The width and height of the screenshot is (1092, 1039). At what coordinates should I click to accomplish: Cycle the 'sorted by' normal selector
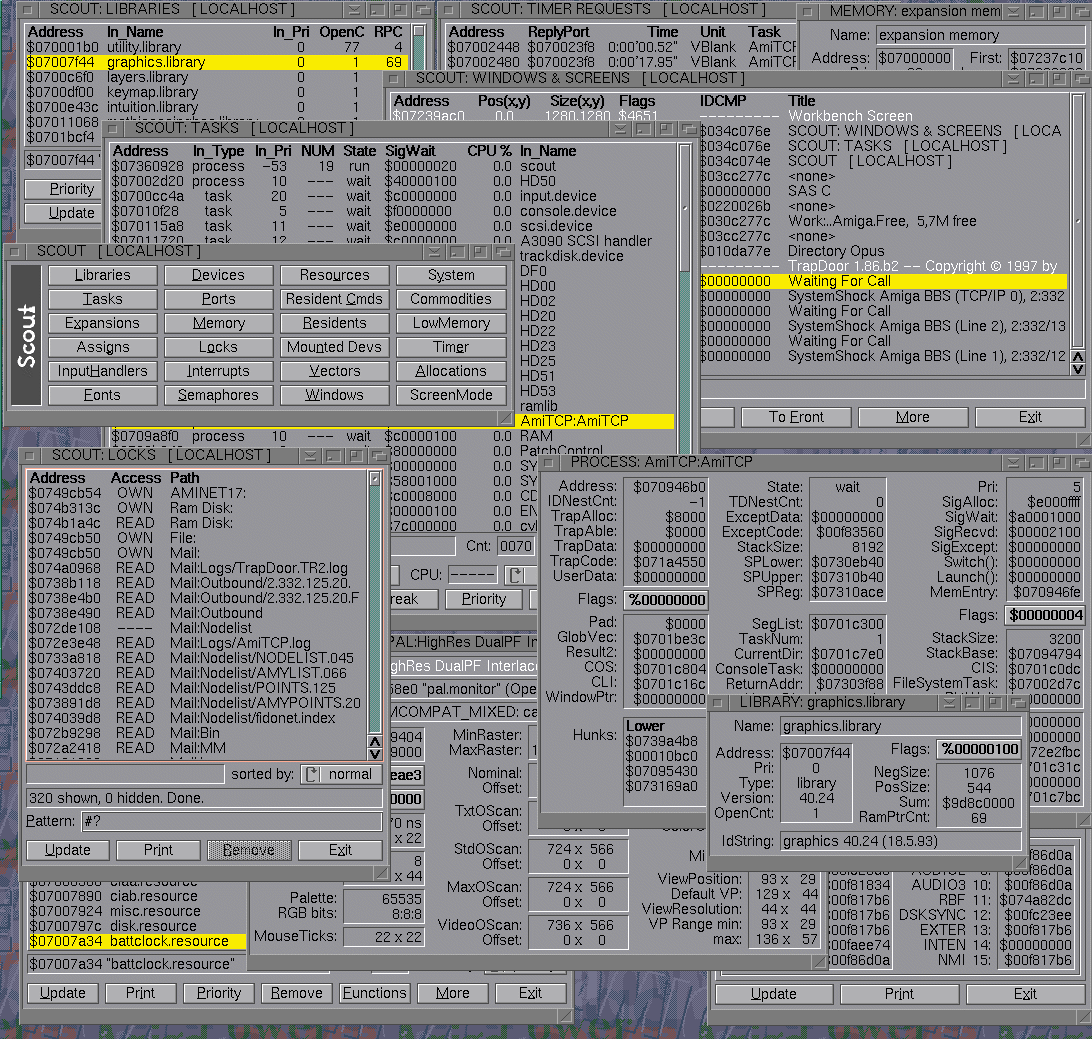point(340,774)
